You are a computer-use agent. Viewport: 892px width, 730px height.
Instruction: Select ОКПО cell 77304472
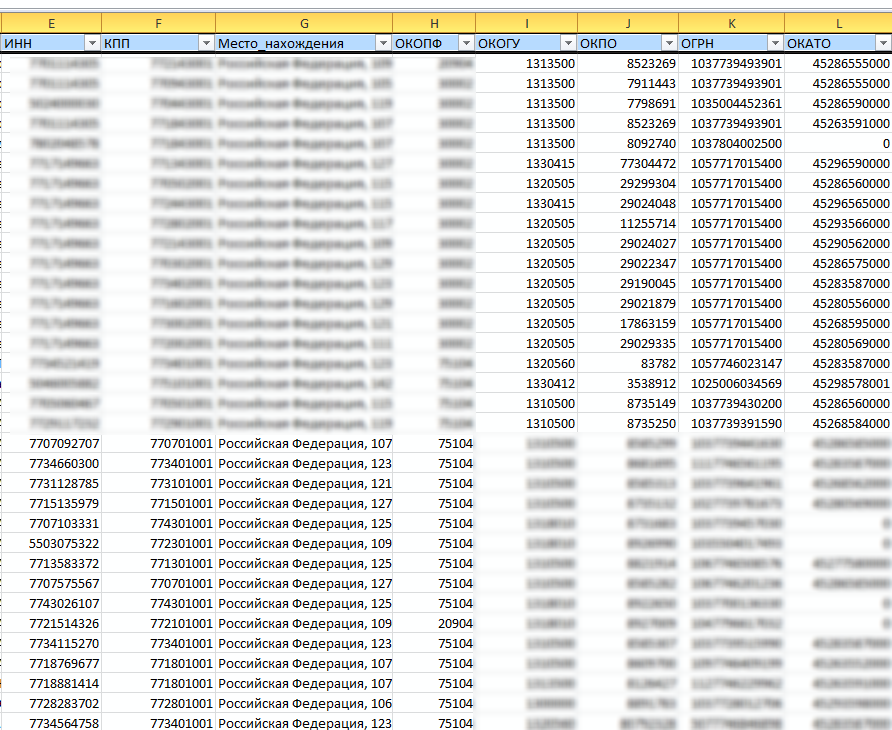coord(627,164)
